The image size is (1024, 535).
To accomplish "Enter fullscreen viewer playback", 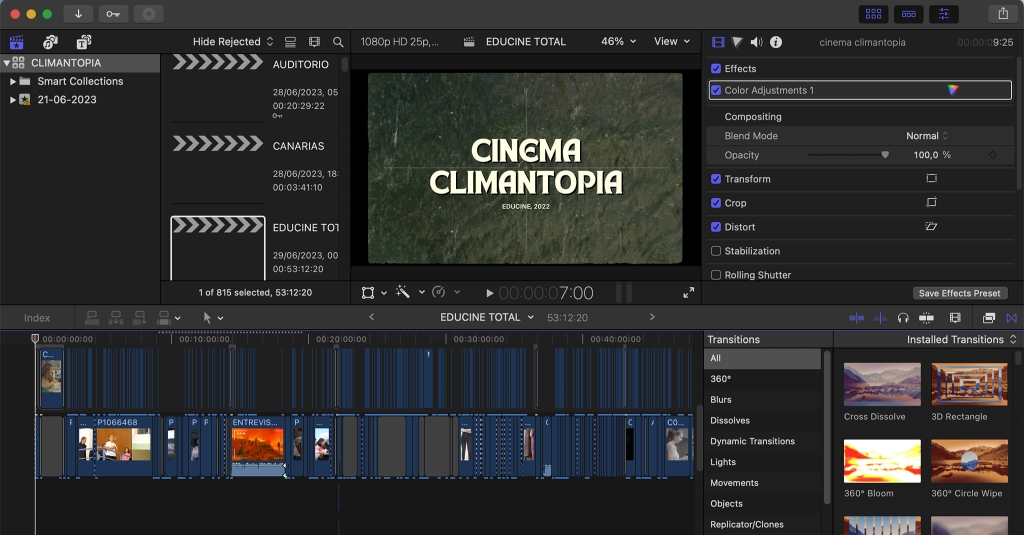I will (688, 293).
